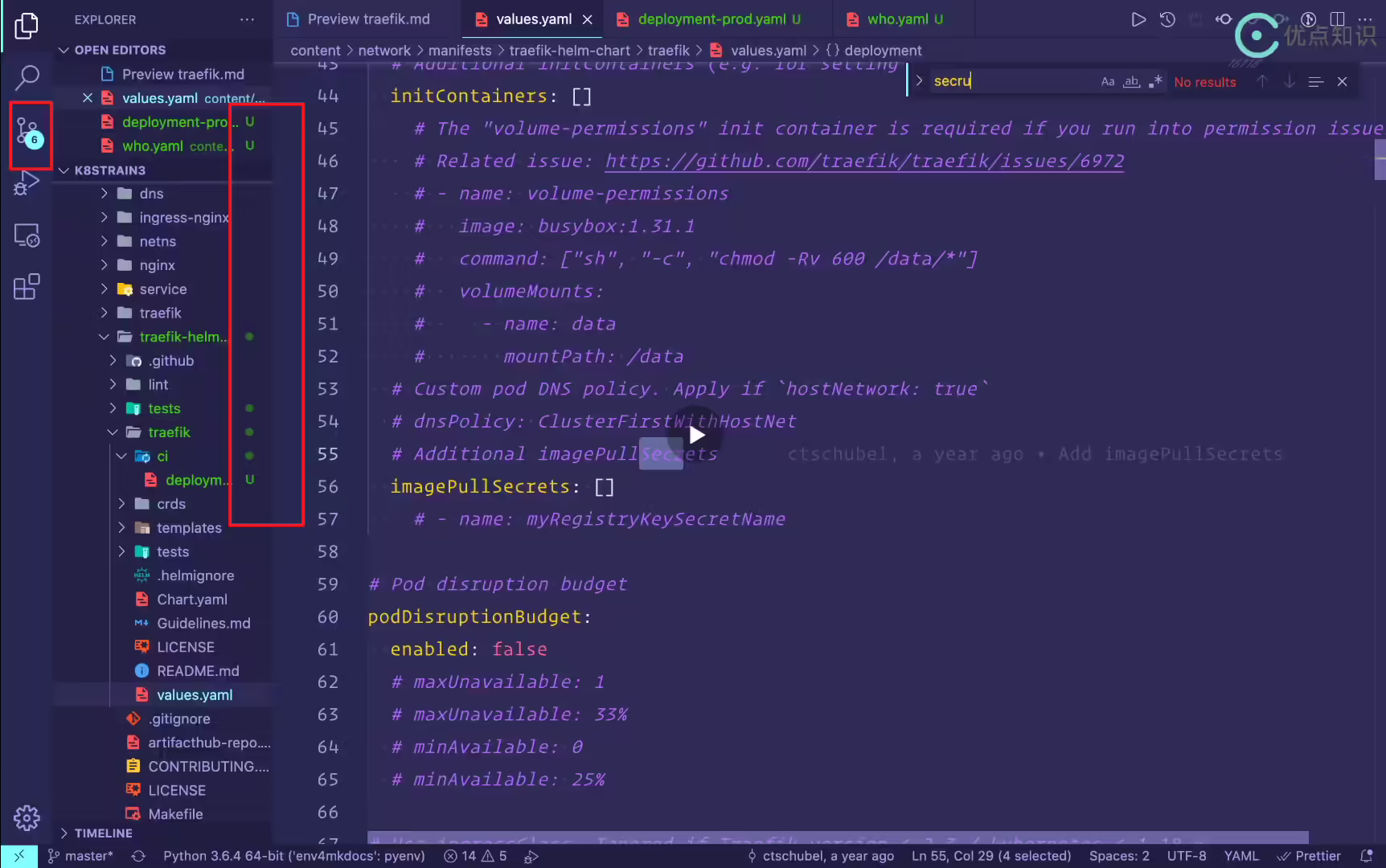Go to previous search match arrow
This screenshot has height=868, width=1386.
point(1261,81)
